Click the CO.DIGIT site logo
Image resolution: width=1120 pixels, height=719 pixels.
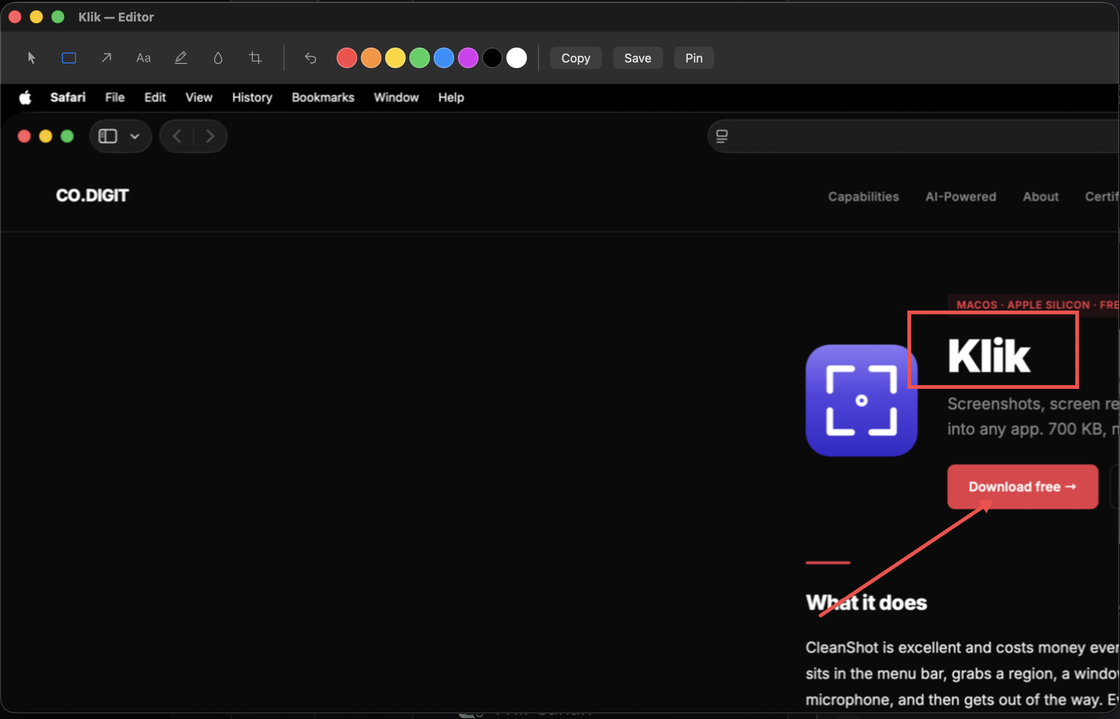pos(92,196)
